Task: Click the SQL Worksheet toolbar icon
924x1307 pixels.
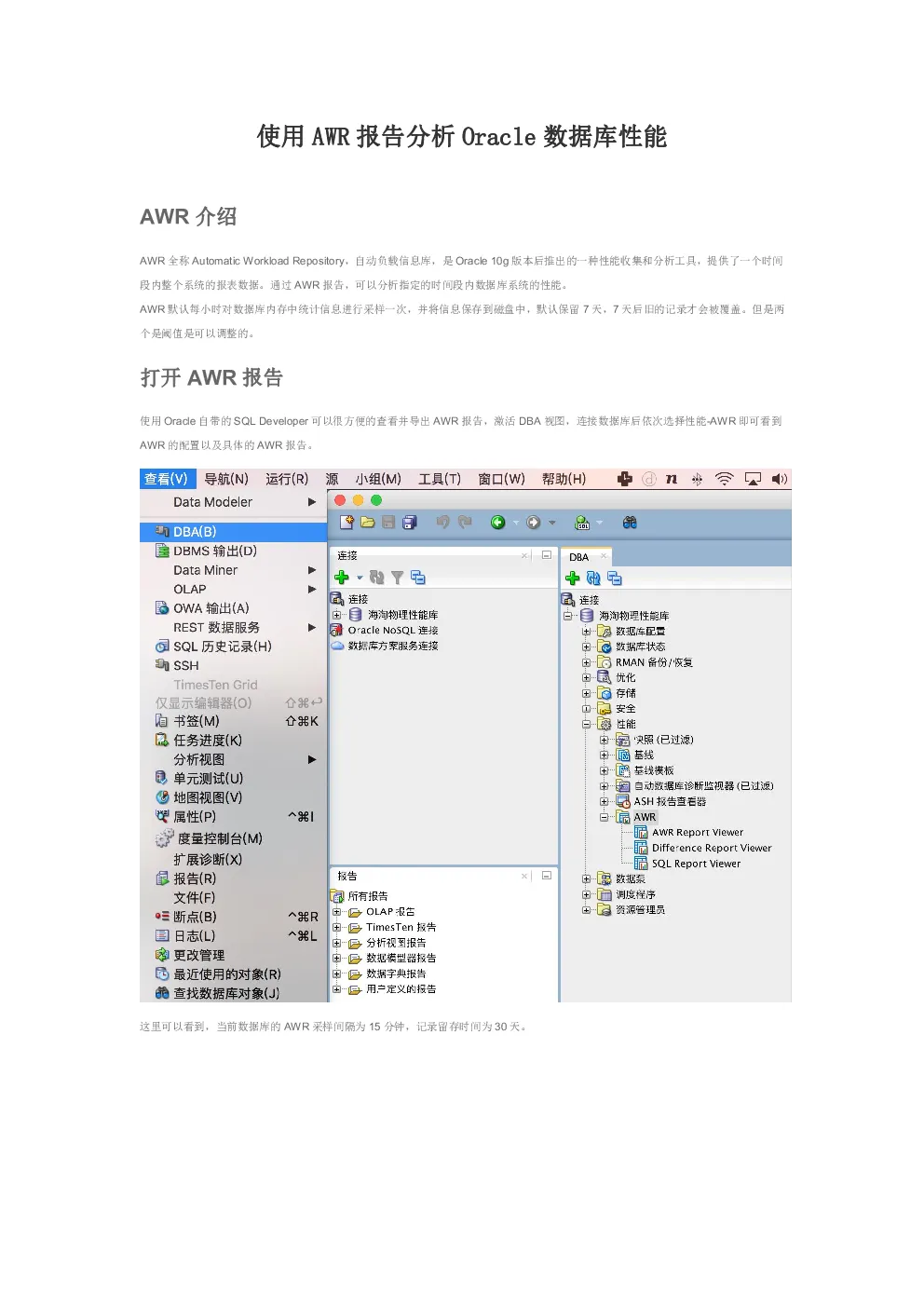Action: tap(582, 523)
